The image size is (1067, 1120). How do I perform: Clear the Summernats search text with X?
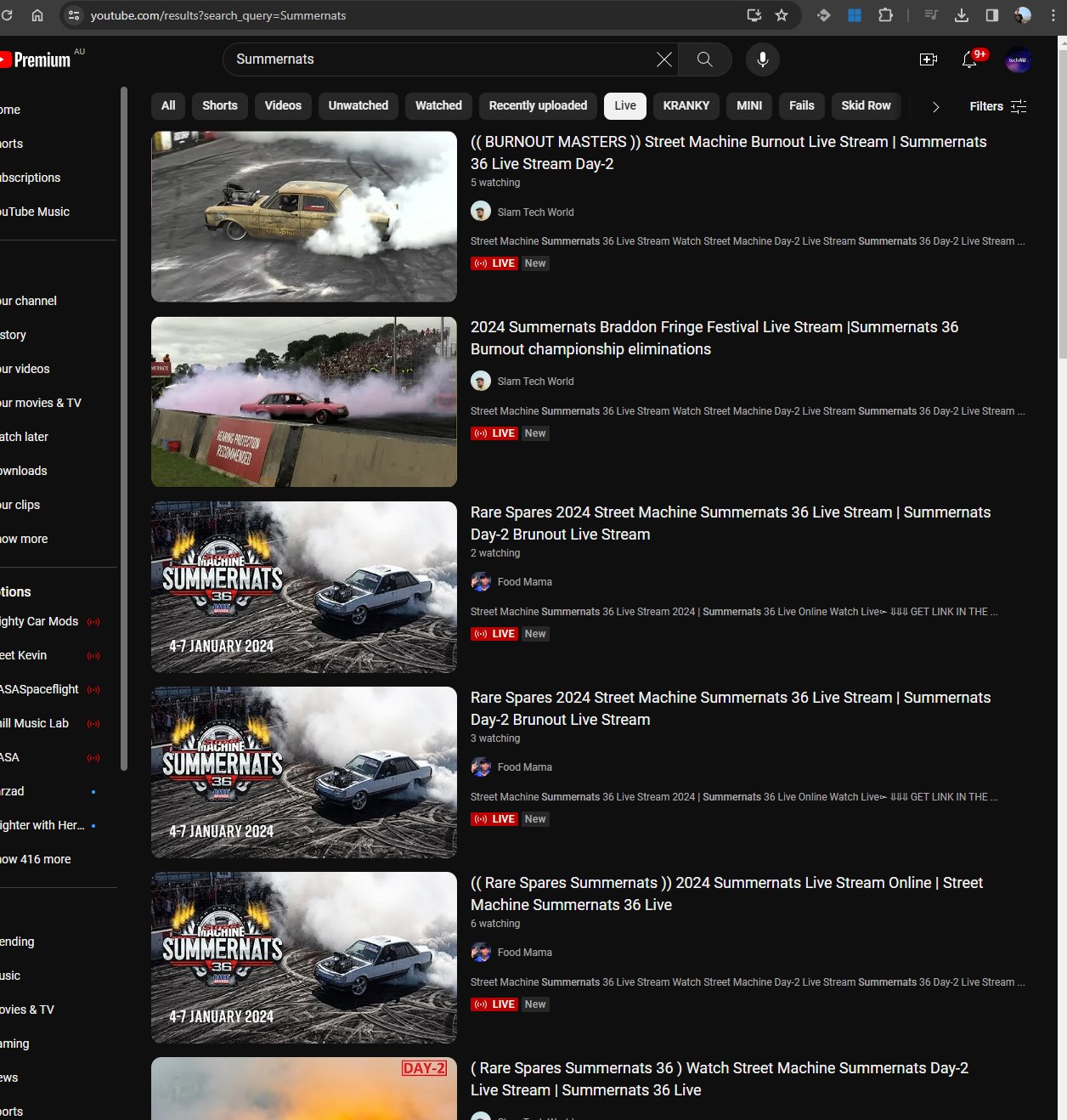coord(664,59)
